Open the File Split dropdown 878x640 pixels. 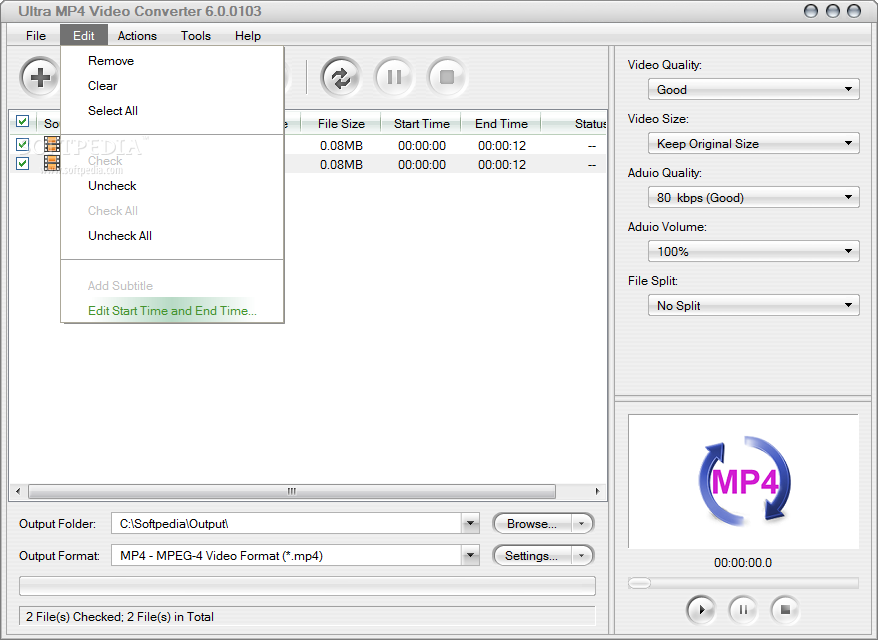753,306
